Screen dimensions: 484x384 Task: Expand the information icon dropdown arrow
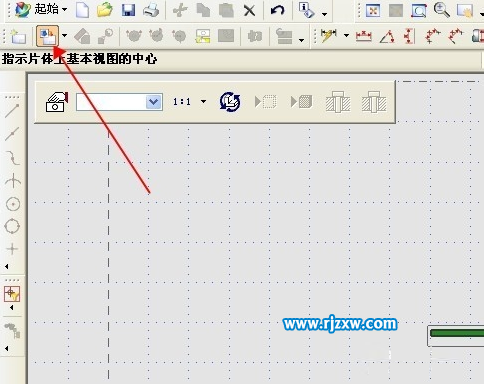tap(324, 14)
